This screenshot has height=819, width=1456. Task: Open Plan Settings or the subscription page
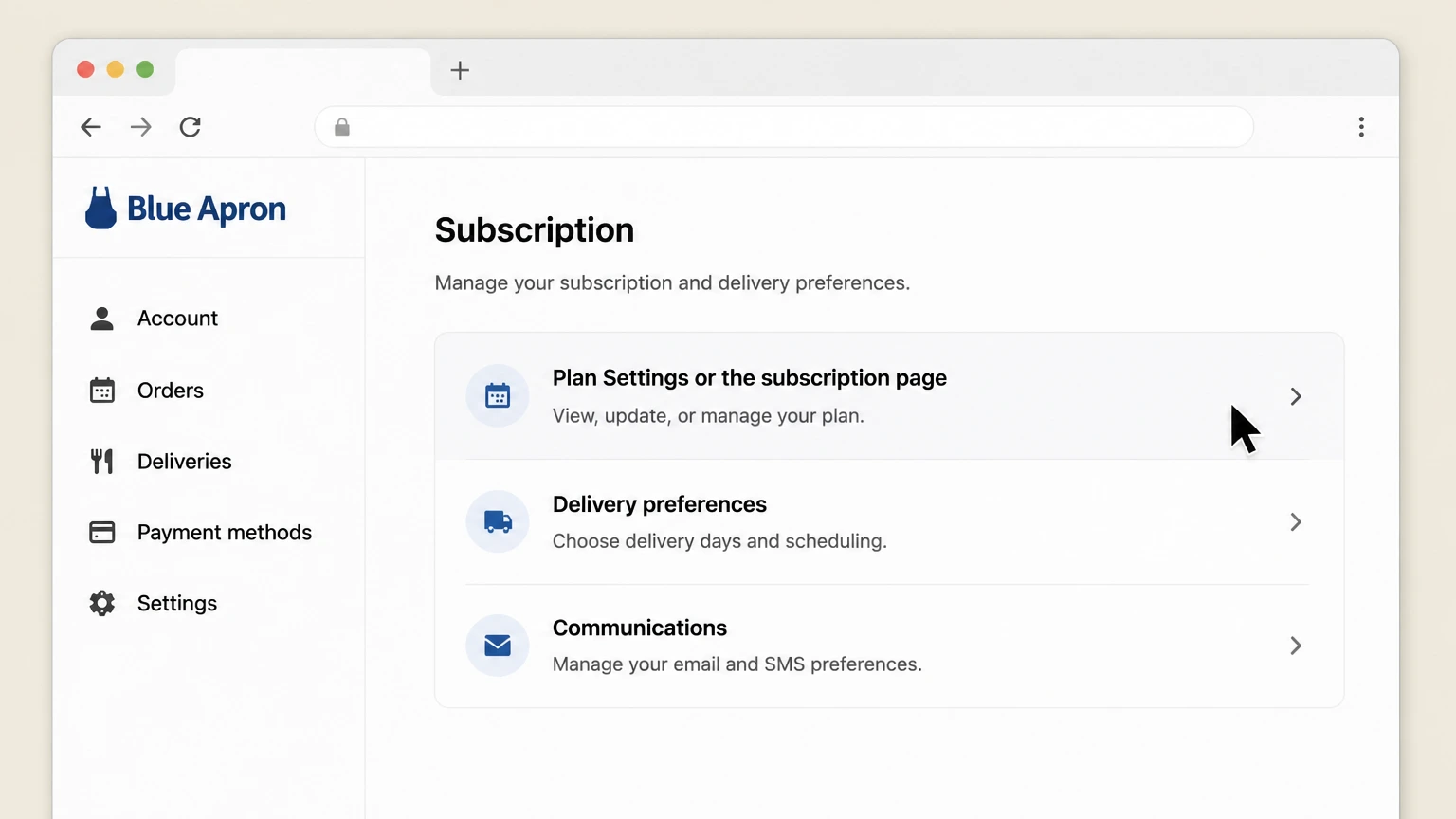point(889,396)
